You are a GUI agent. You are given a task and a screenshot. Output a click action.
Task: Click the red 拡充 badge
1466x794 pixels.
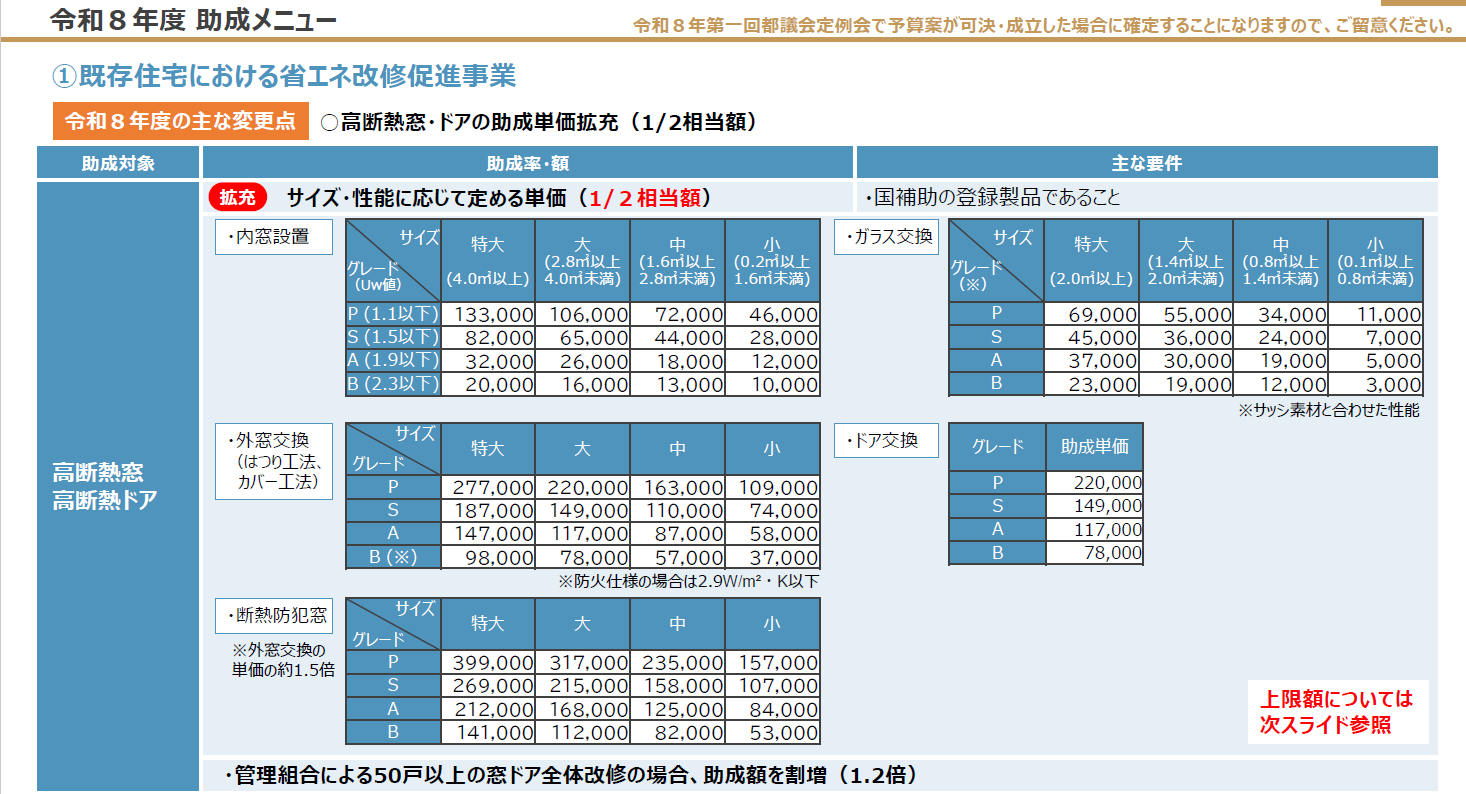point(238,198)
